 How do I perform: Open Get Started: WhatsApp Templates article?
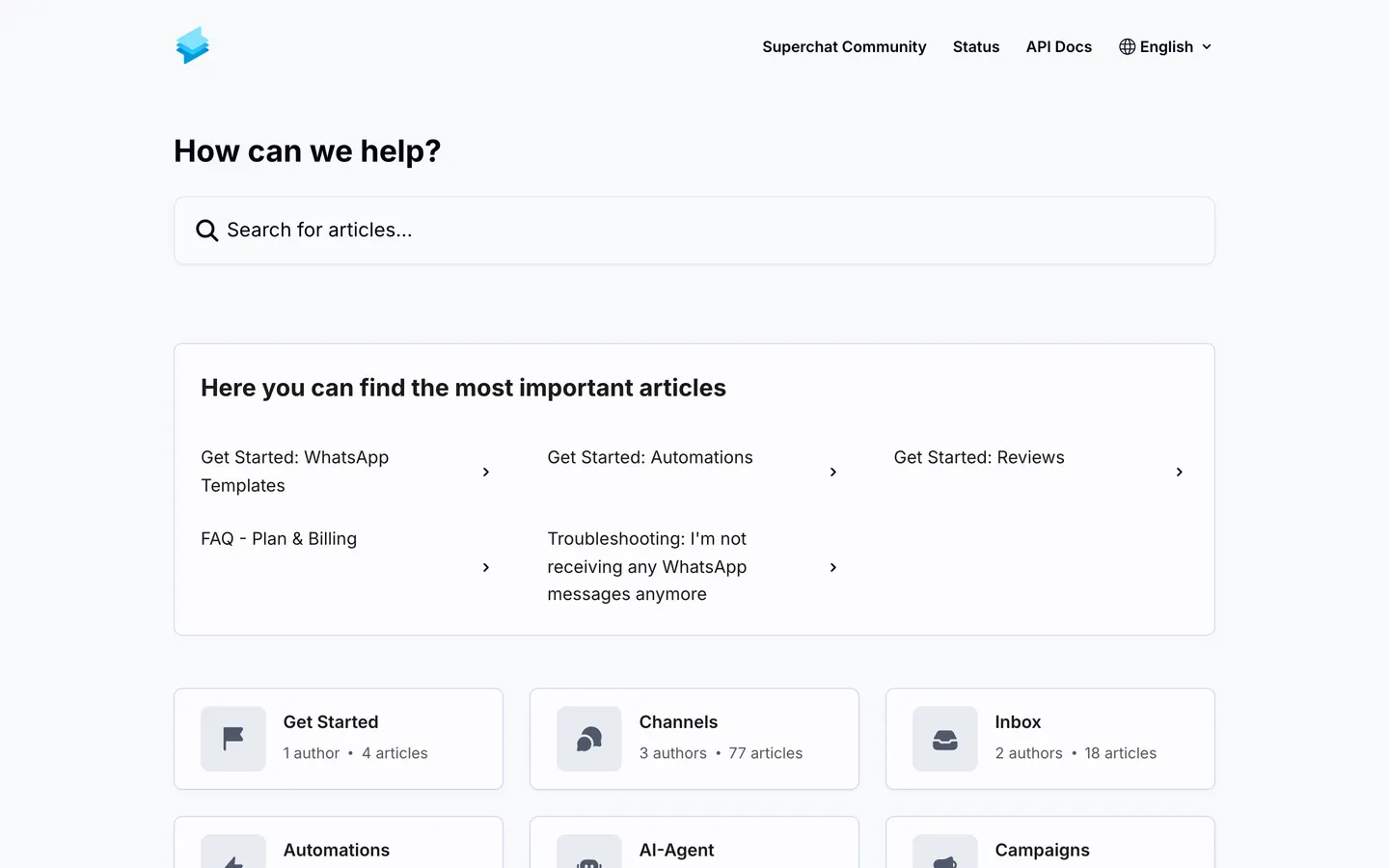point(295,472)
